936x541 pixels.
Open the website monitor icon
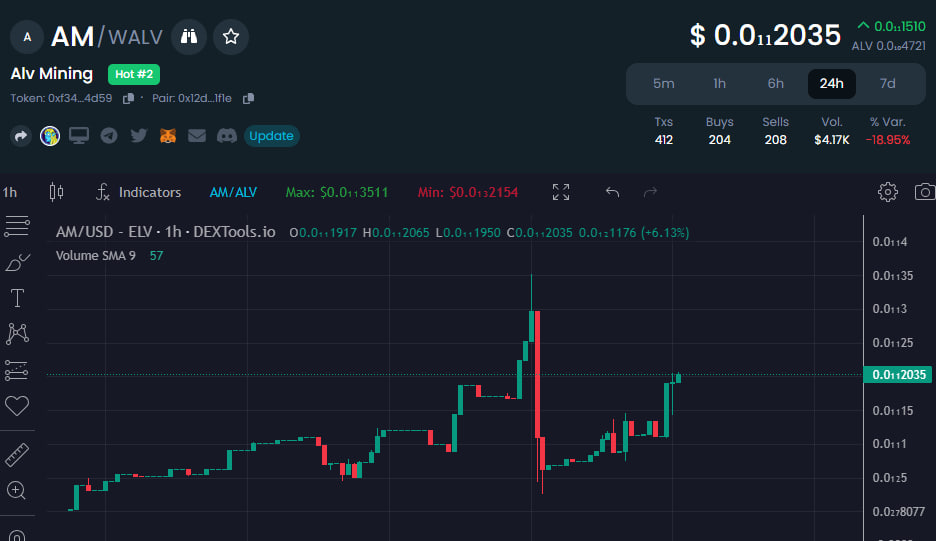pyautogui.click(x=79, y=136)
